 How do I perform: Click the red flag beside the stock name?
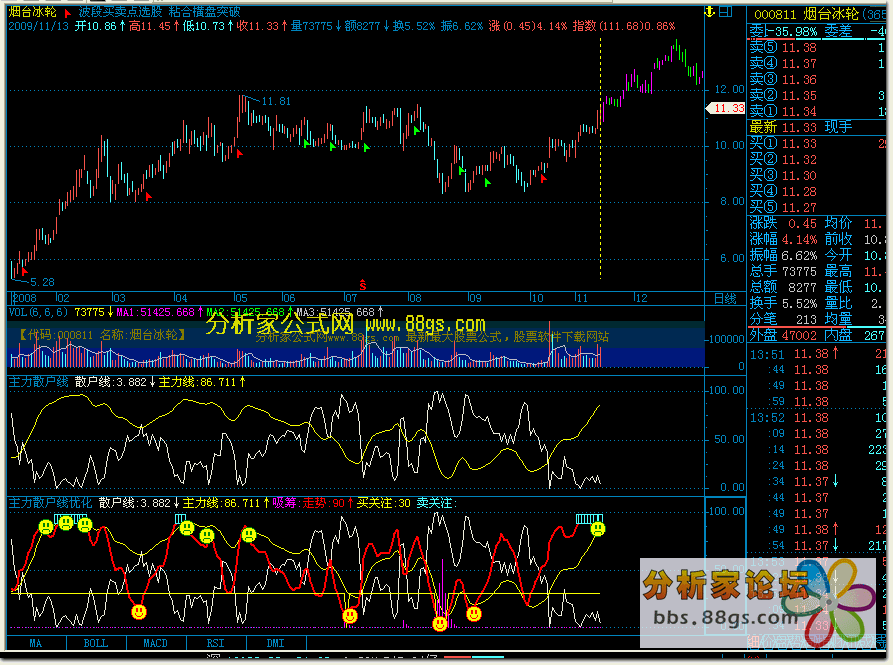point(67,13)
